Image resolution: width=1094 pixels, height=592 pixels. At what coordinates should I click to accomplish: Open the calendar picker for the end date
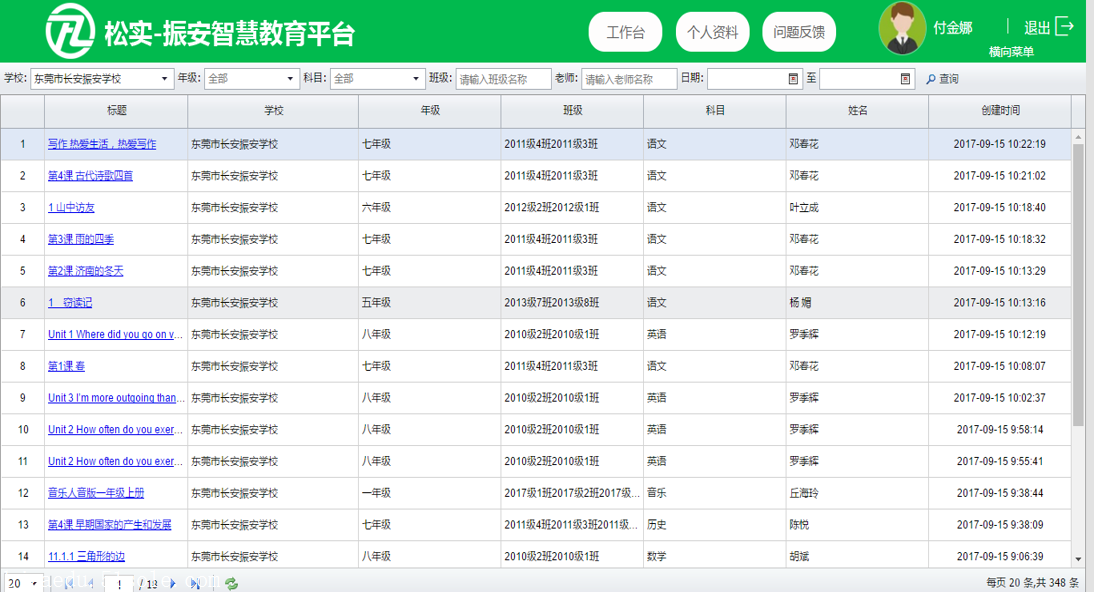pyautogui.click(x=903, y=77)
